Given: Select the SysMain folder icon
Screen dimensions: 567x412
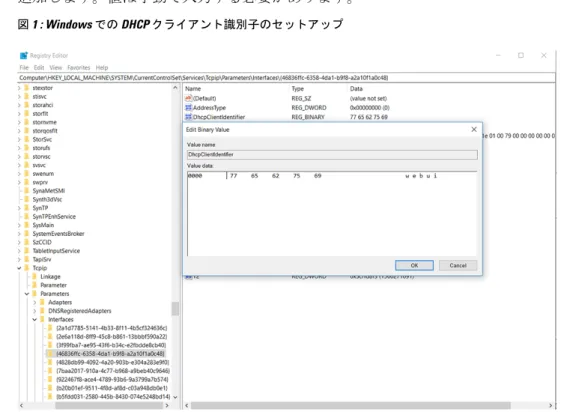Looking at the screenshot, I should click(x=27, y=225).
